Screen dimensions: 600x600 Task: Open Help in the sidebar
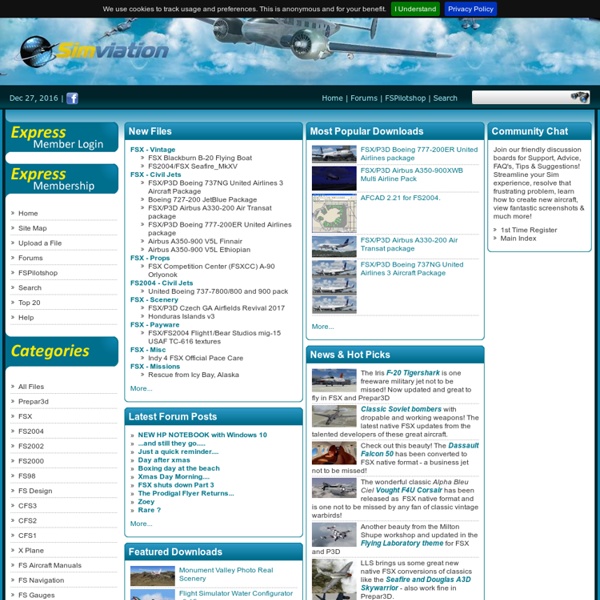pyautogui.click(x=26, y=318)
